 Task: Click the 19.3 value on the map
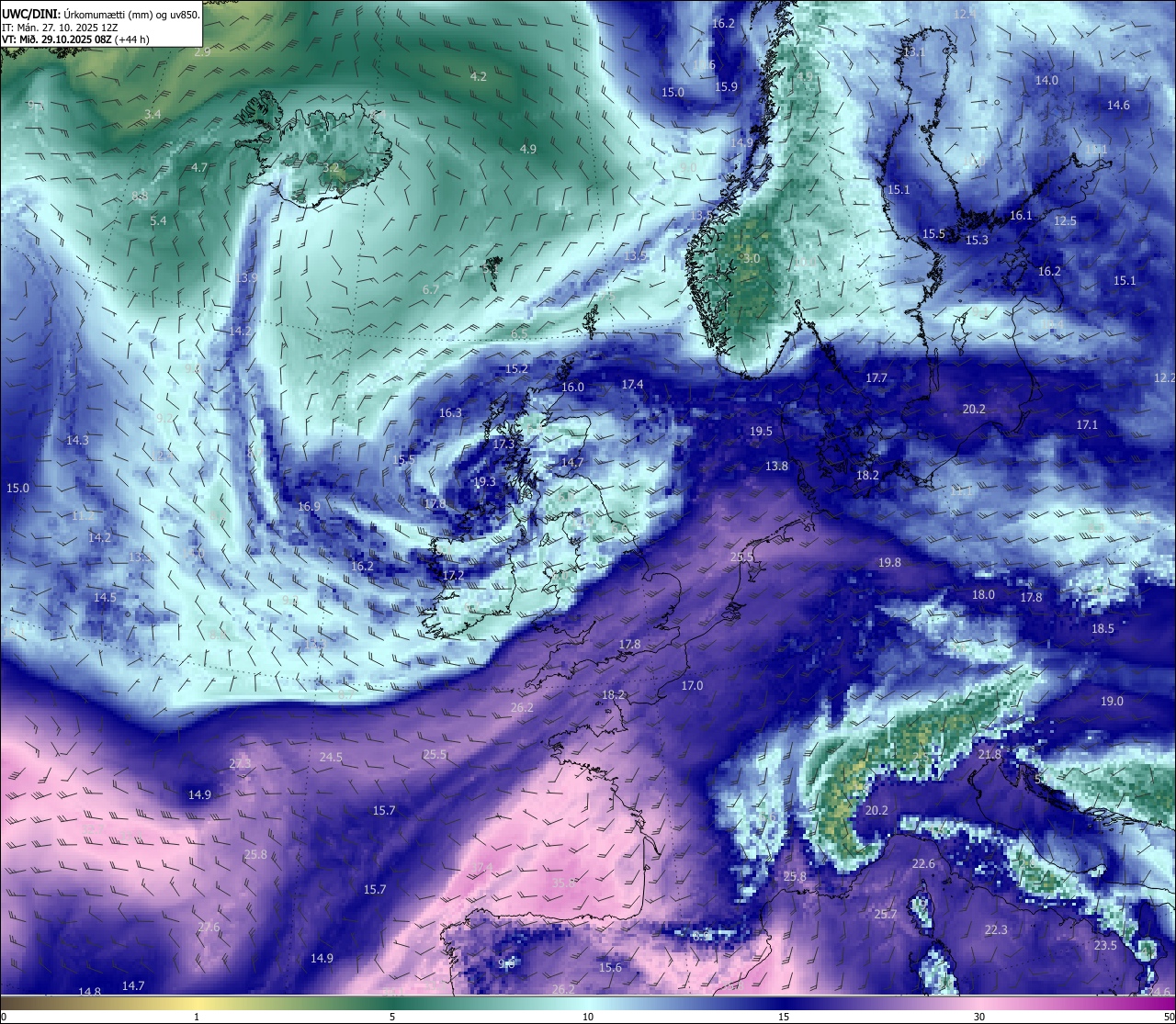(x=484, y=482)
